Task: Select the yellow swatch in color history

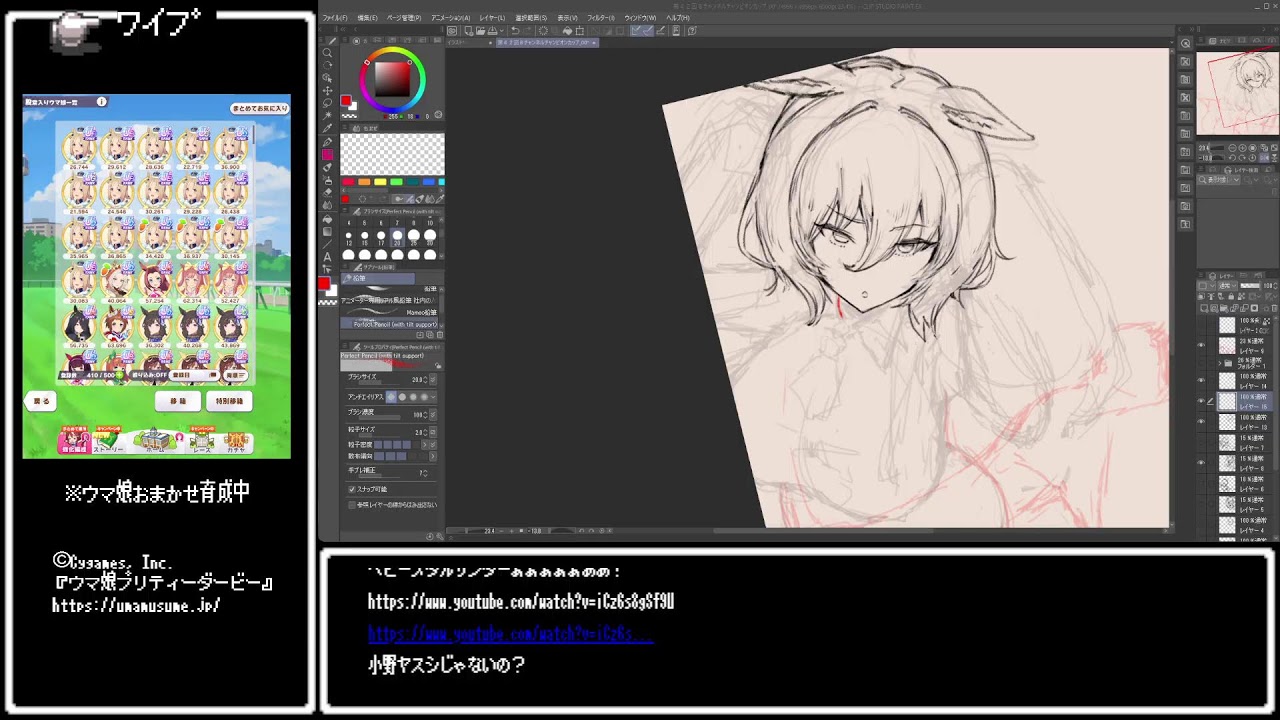Action: [x=380, y=182]
